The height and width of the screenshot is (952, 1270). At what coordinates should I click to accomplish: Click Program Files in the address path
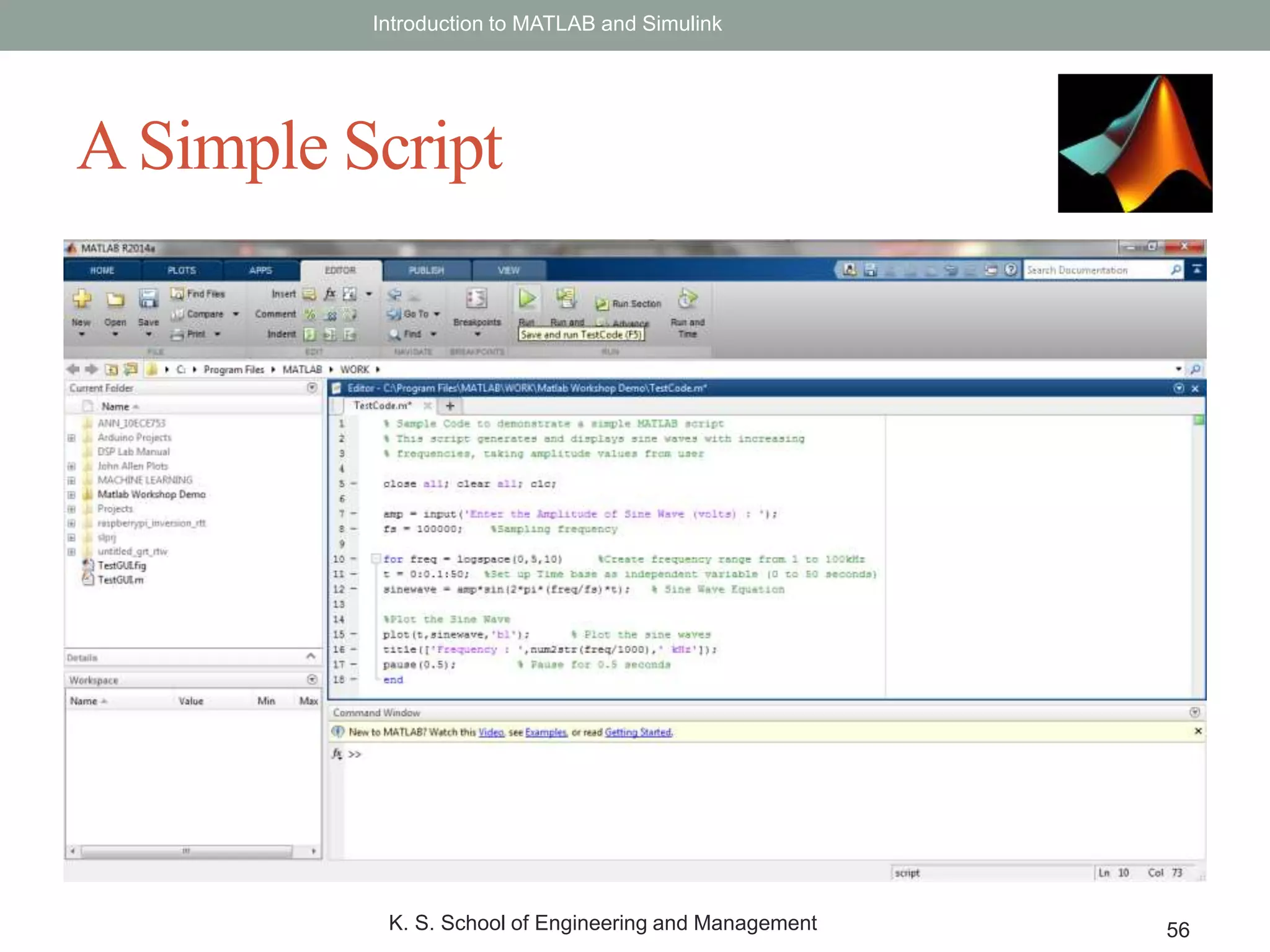(x=234, y=369)
